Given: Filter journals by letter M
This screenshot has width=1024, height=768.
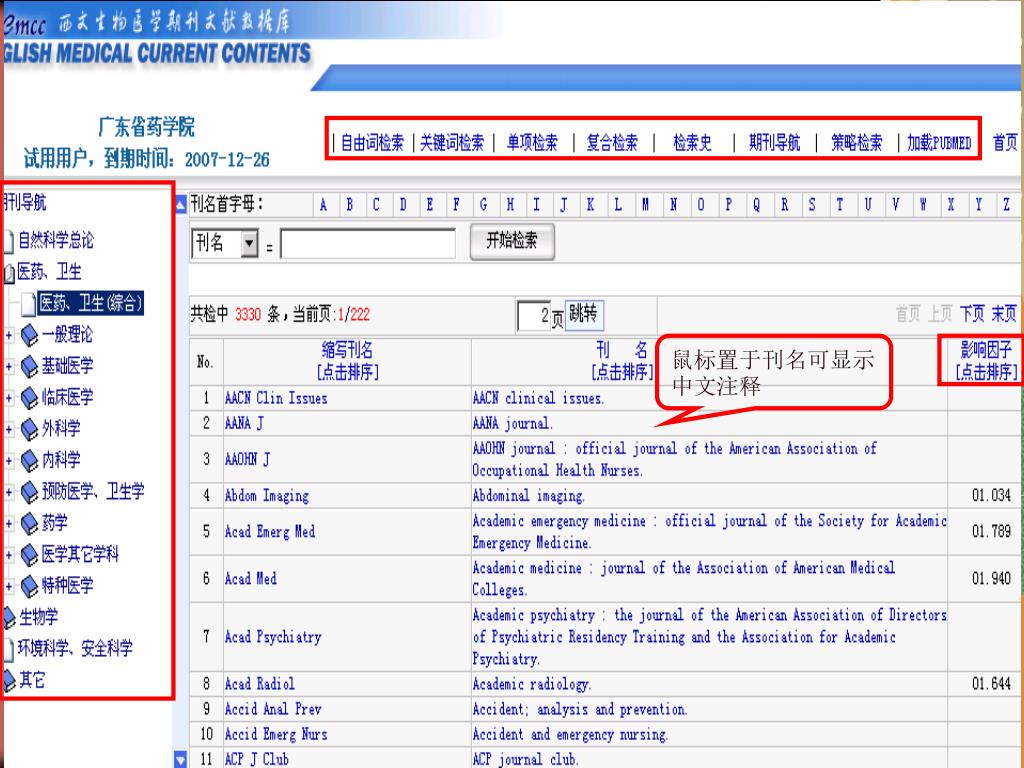Looking at the screenshot, I should (x=645, y=205).
